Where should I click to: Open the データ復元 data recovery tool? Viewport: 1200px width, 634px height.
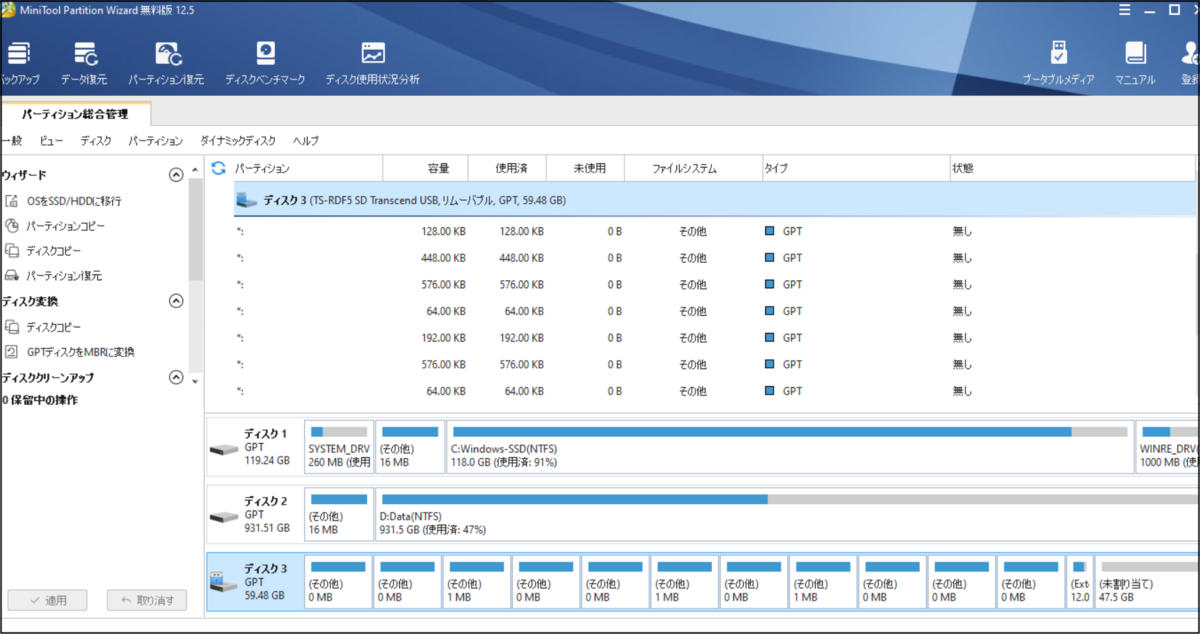pos(86,63)
